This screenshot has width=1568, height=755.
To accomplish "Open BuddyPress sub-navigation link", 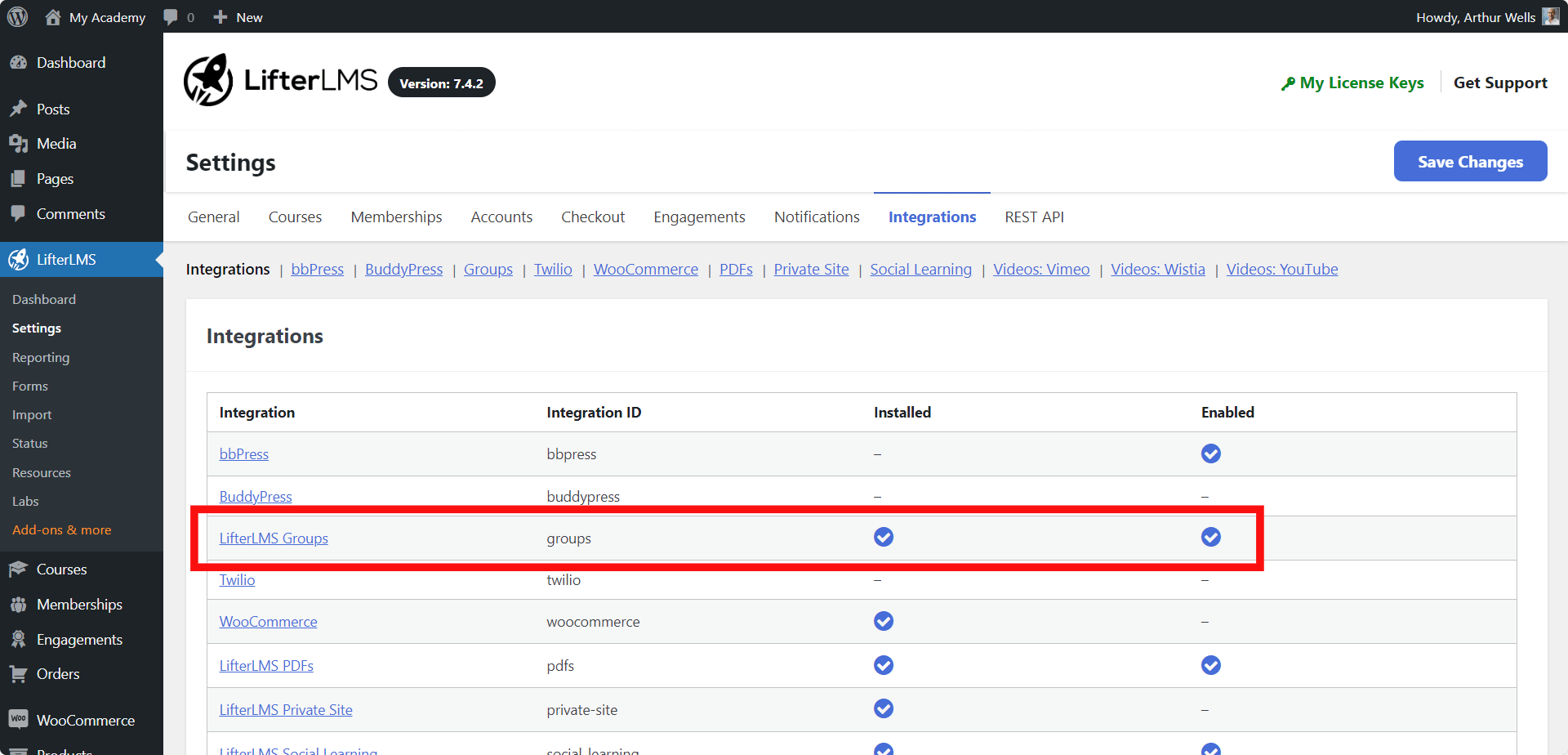I will pyautogui.click(x=403, y=270).
